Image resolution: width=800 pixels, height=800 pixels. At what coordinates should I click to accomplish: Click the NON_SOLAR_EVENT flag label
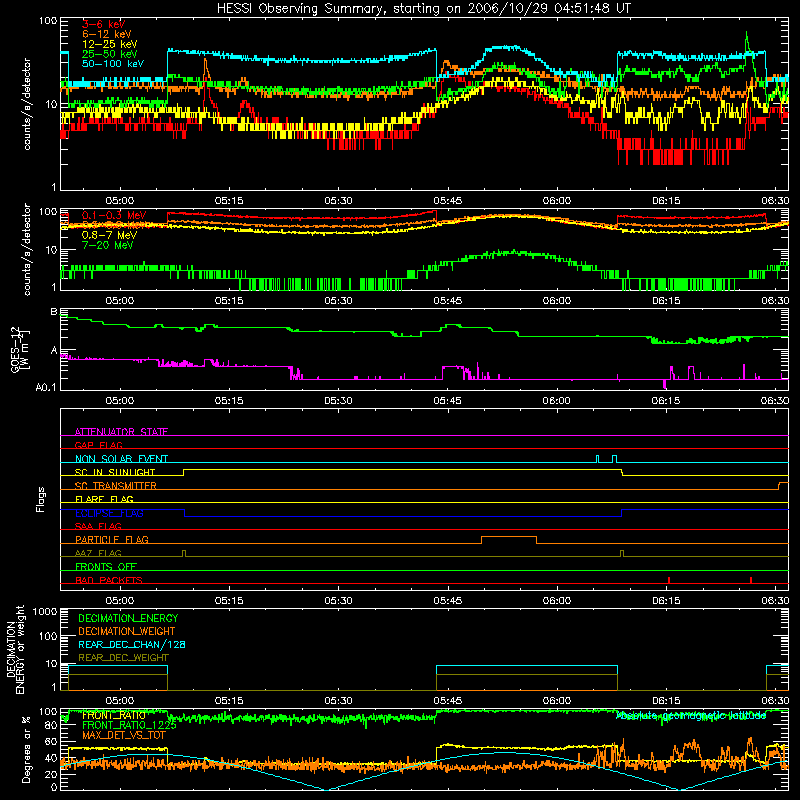click(121, 459)
